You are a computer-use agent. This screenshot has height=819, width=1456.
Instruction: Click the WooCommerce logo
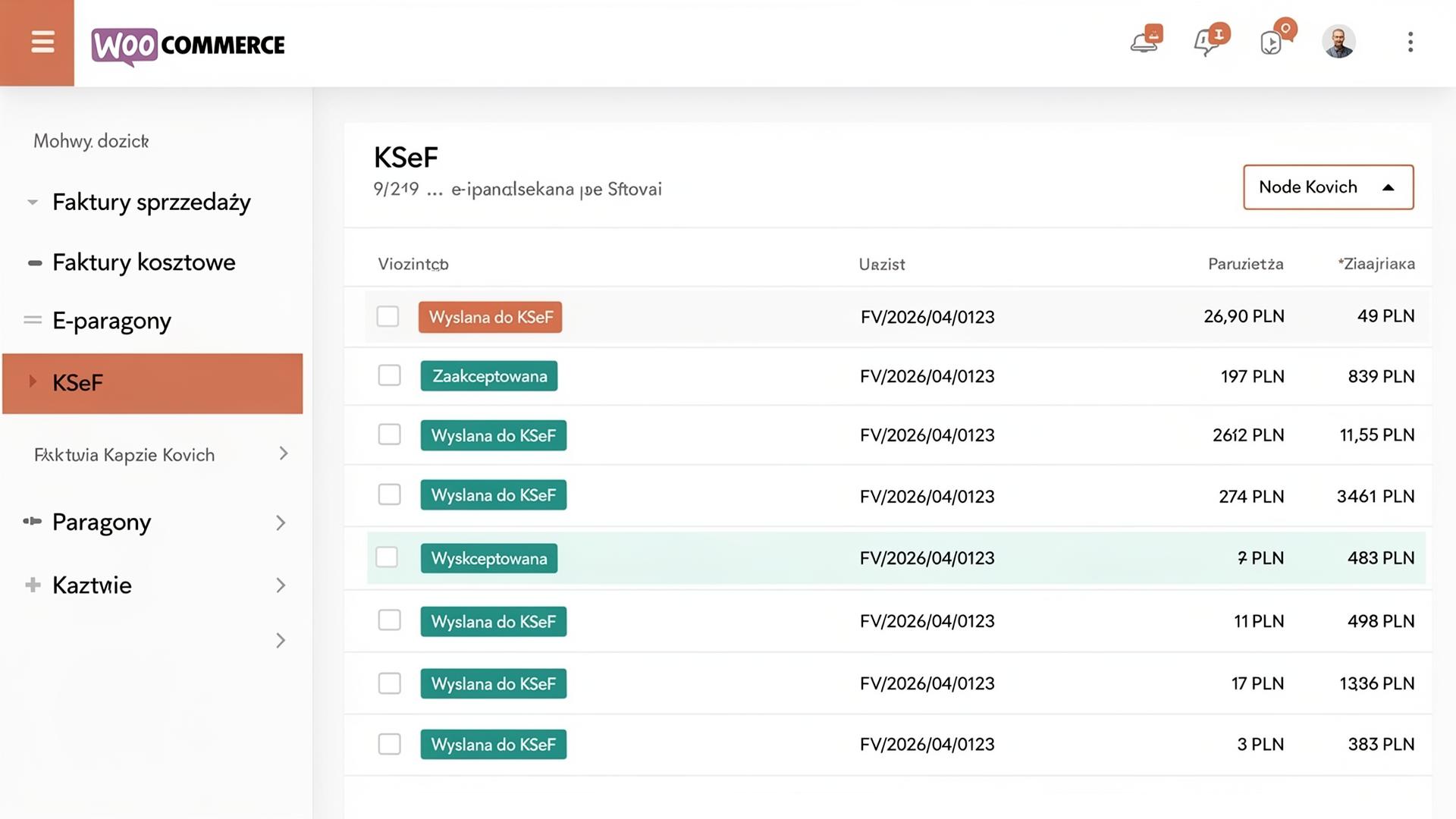[188, 45]
